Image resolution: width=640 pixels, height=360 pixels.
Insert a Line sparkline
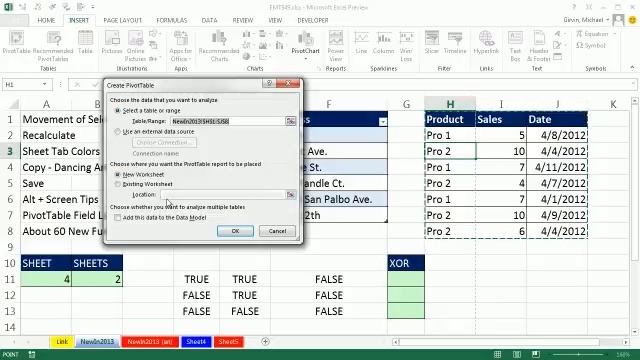[361, 42]
